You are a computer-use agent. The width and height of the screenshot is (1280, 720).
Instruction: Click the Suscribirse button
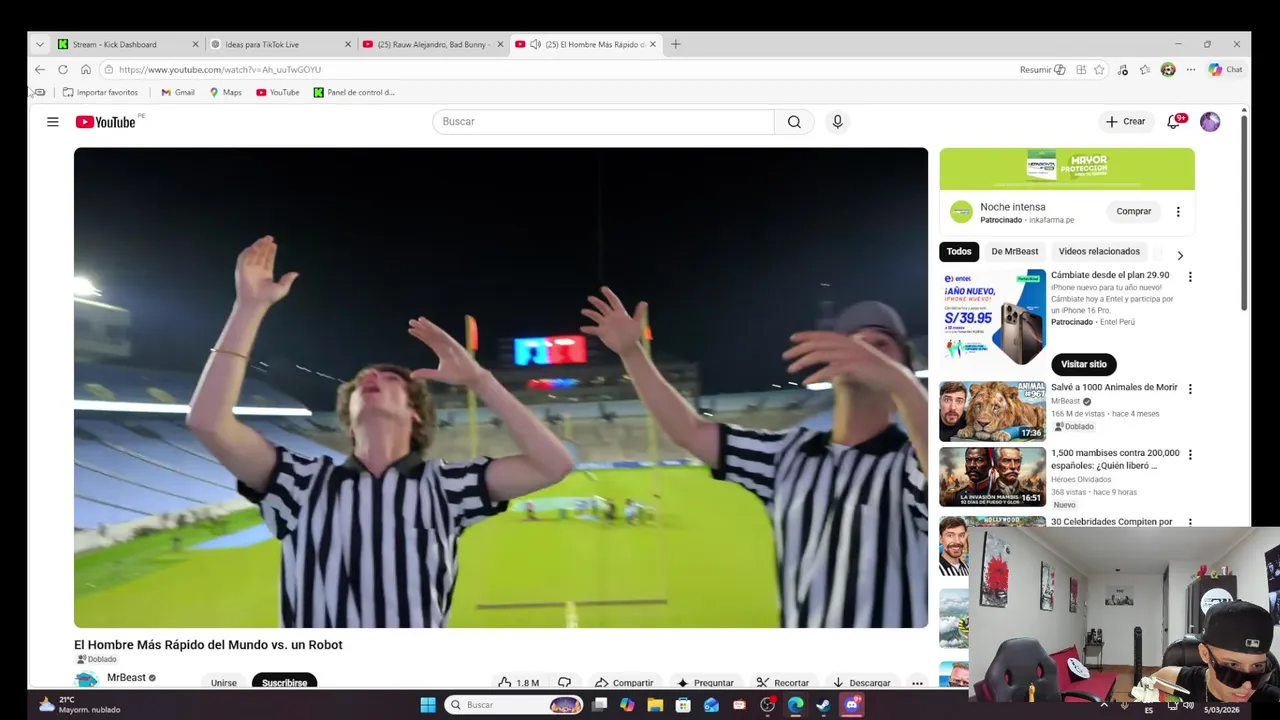point(284,683)
